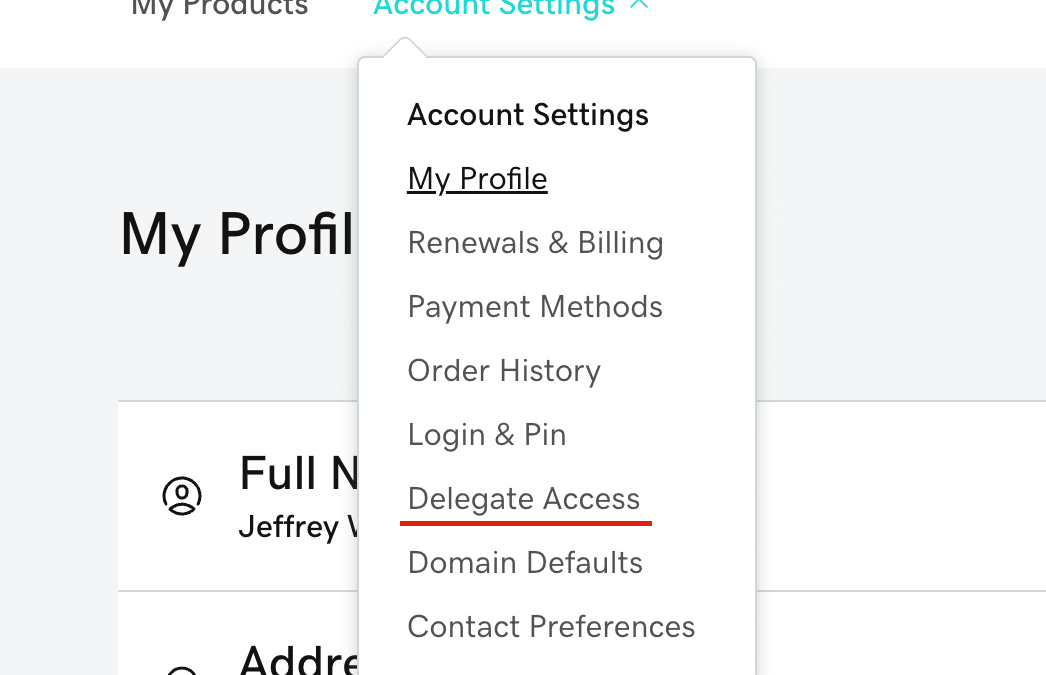Open Login & Pin settings
The image size is (1046, 675).
click(x=487, y=434)
